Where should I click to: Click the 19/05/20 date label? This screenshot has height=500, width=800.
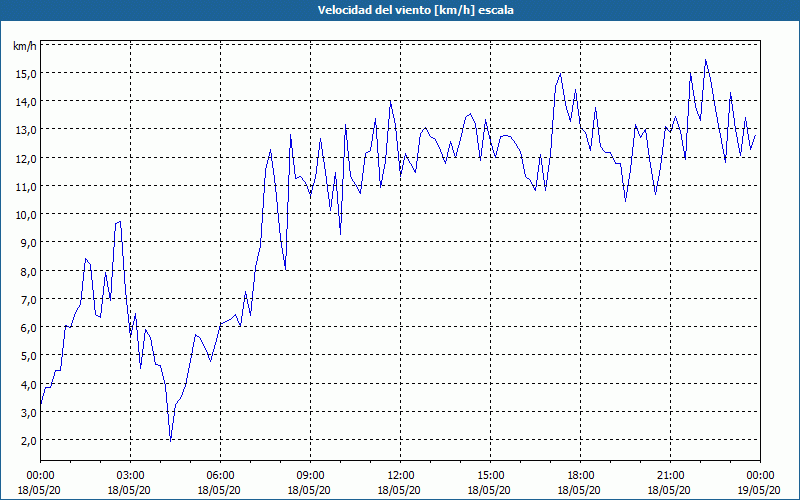click(759, 490)
